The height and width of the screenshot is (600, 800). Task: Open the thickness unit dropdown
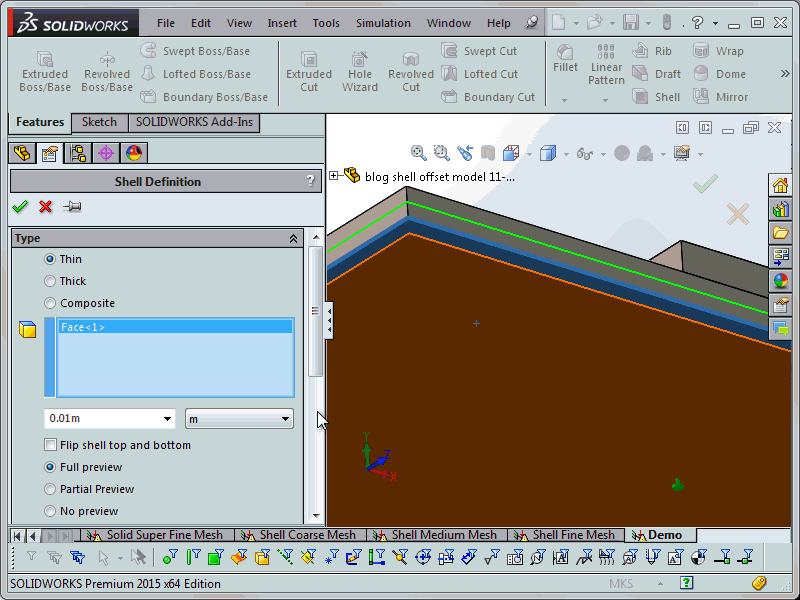tap(285, 419)
